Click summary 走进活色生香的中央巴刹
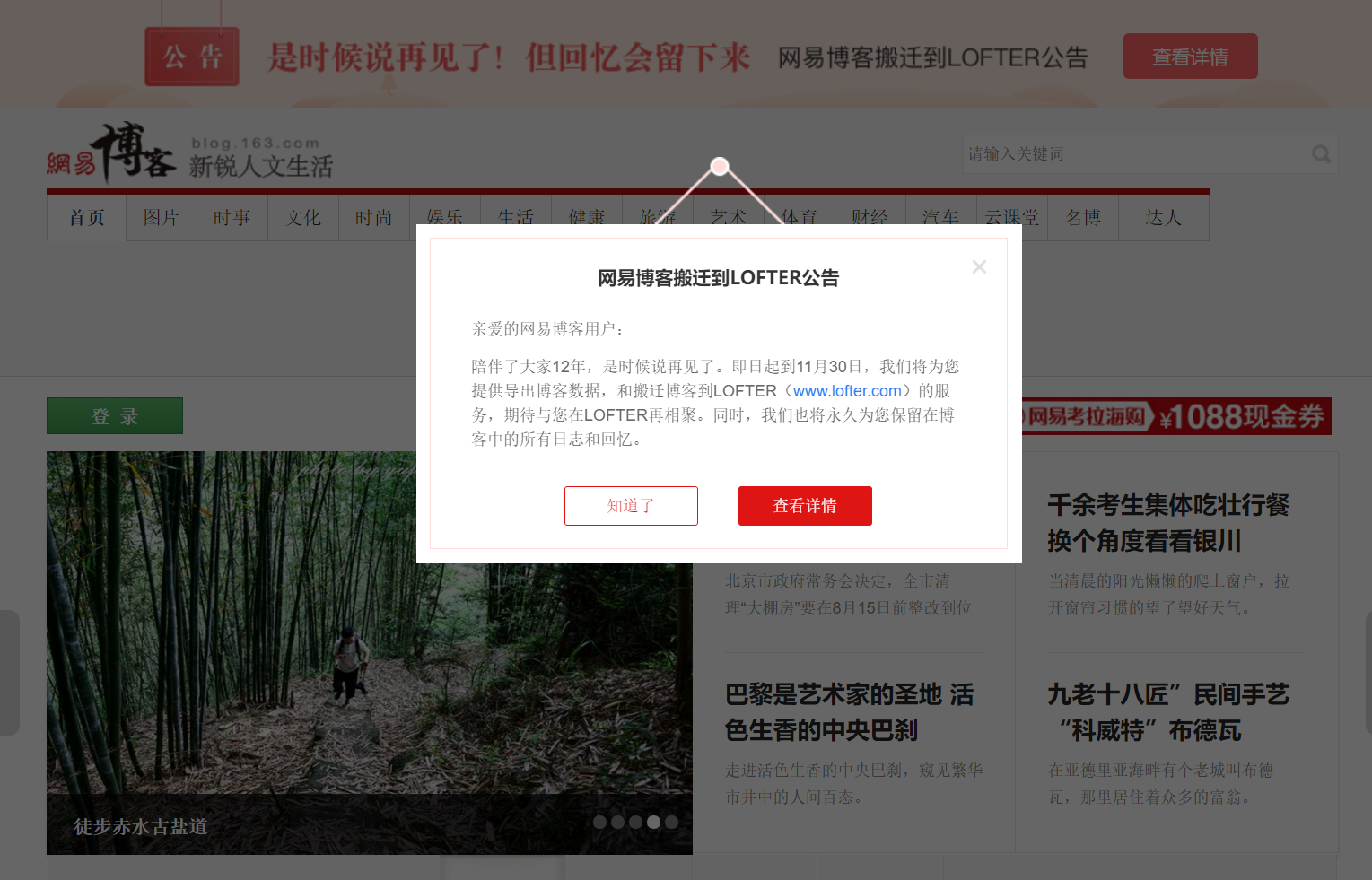The height and width of the screenshot is (880, 1372). click(x=854, y=784)
